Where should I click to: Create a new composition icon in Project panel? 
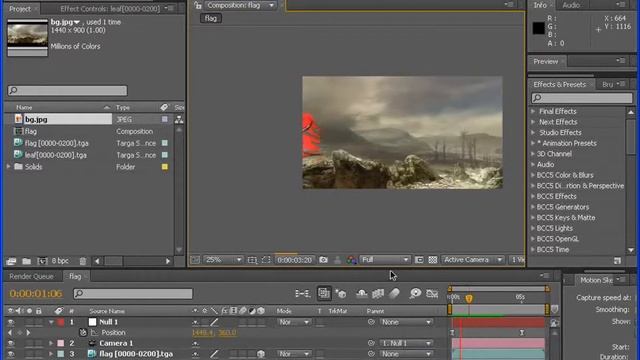[x=42, y=261]
